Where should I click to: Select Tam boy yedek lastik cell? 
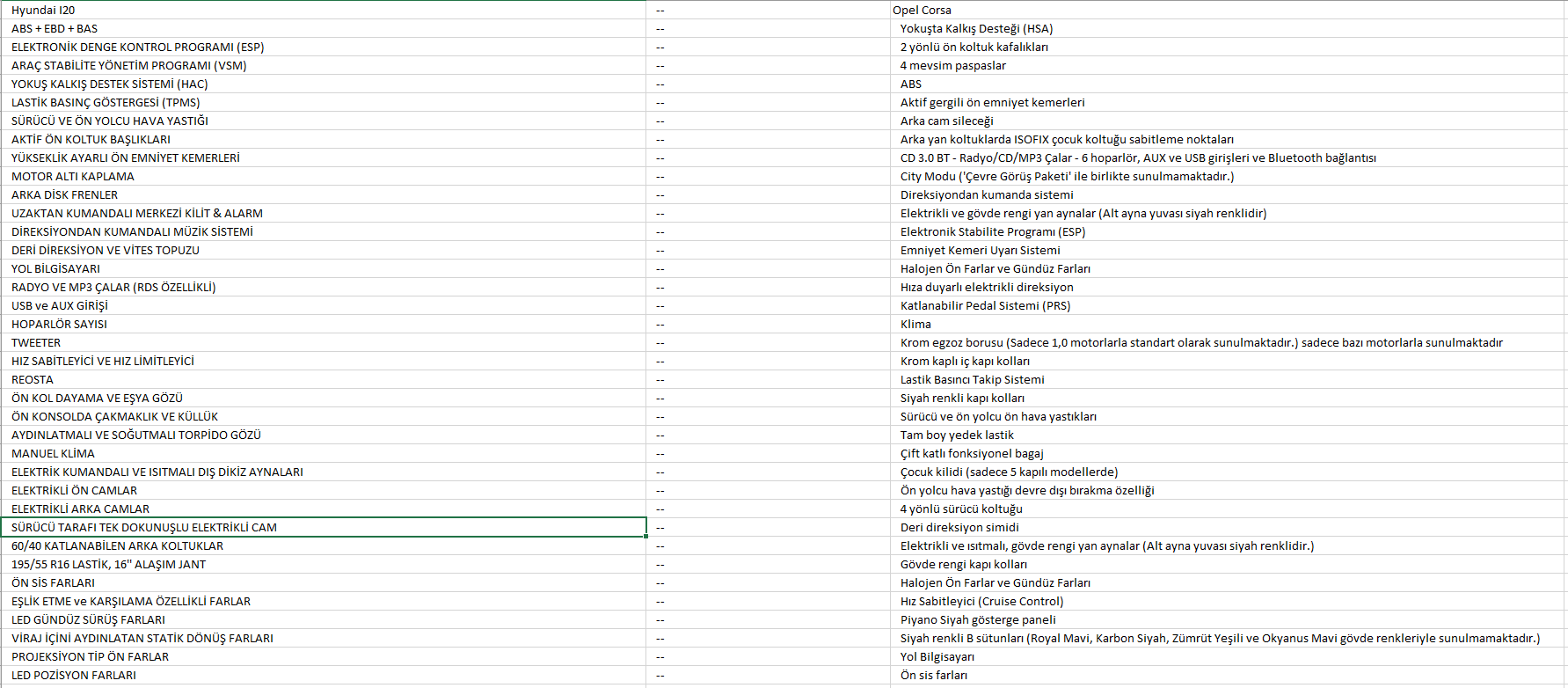point(1228,435)
